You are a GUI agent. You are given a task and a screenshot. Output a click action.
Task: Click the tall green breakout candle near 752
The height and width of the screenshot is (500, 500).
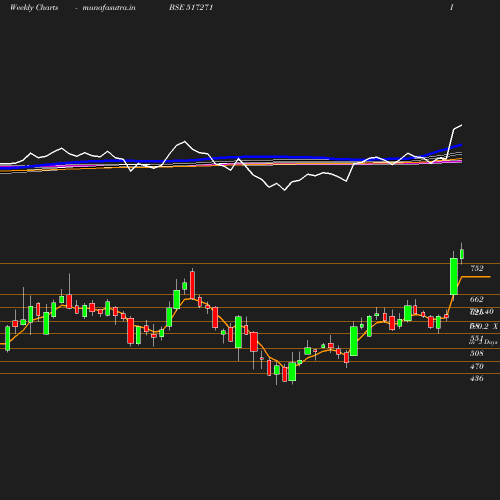point(454,276)
